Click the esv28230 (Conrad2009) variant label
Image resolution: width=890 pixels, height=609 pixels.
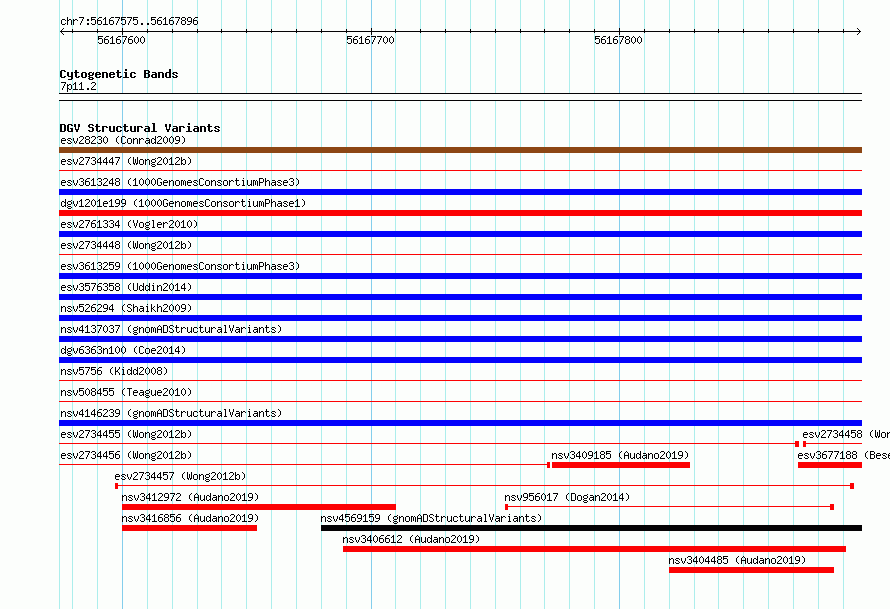click(x=123, y=140)
